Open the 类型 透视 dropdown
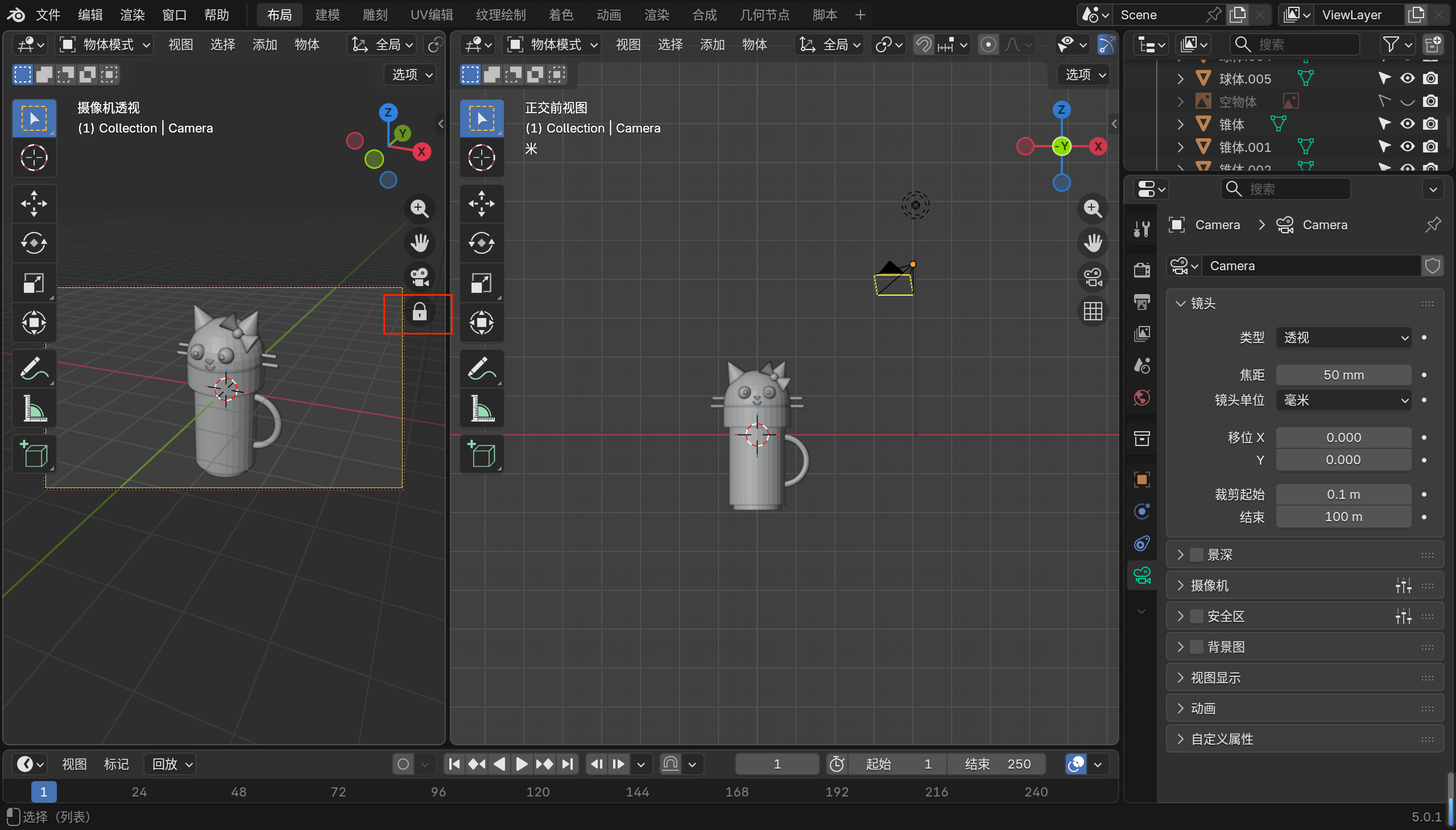 1344,338
